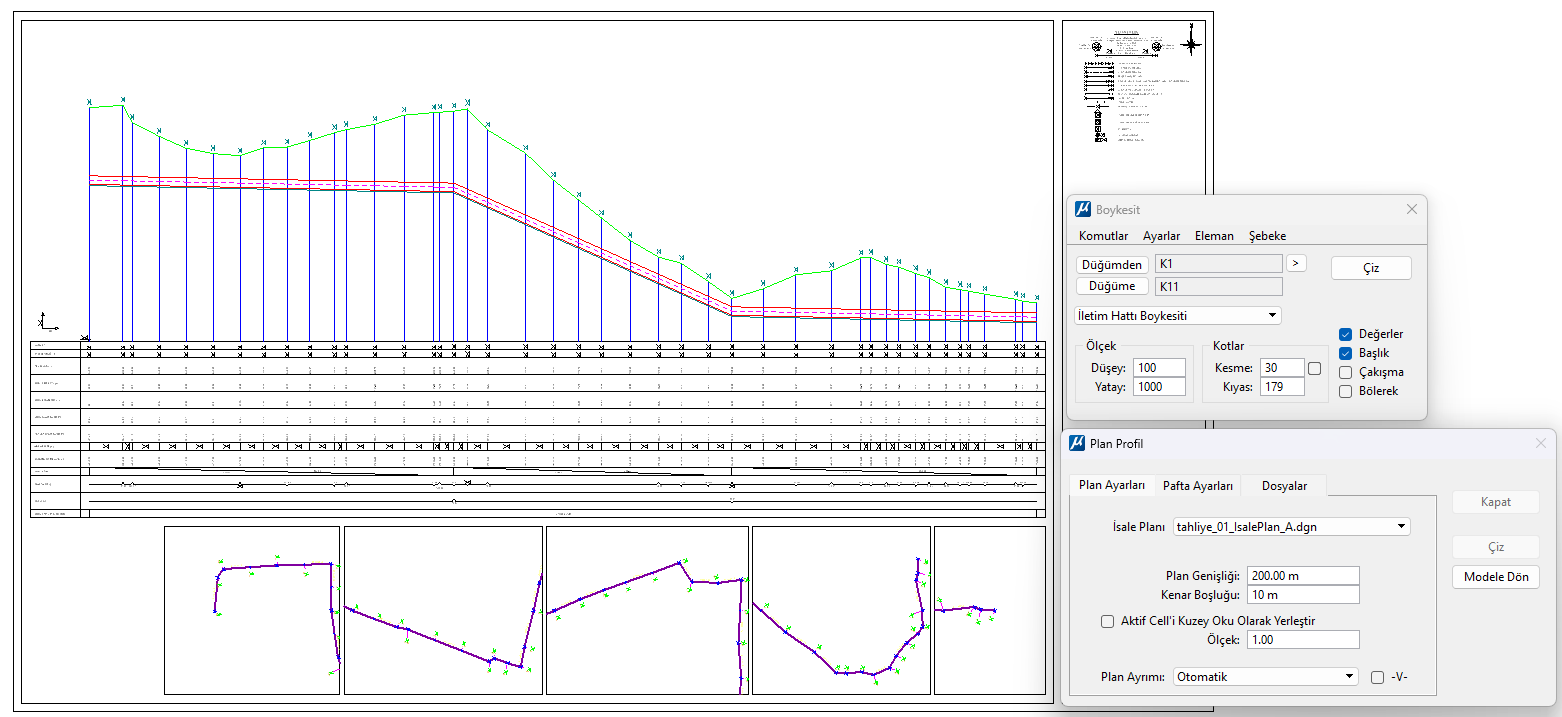Disable the Değerler checkbox
The image size is (1562, 717).
point(1346,334)
